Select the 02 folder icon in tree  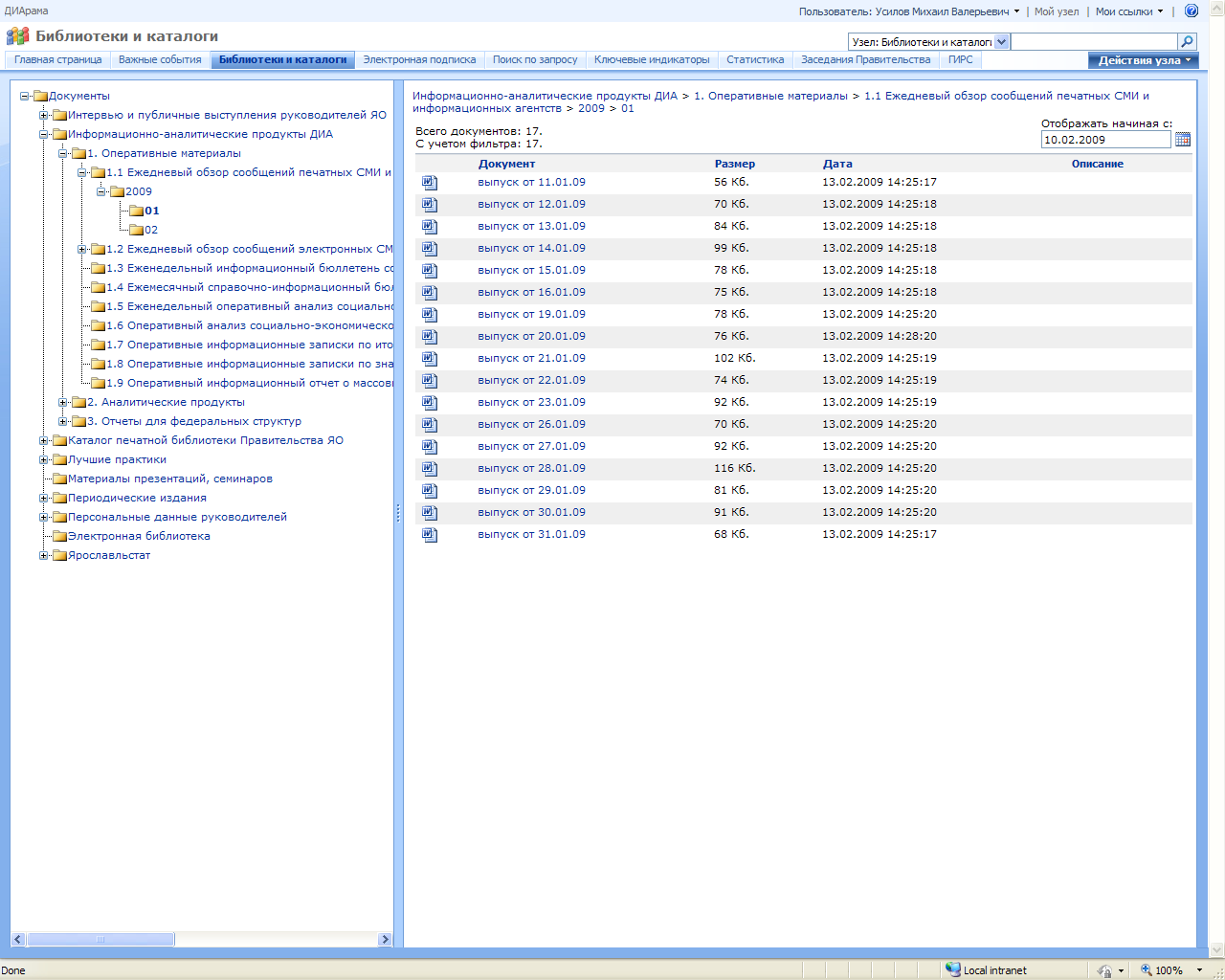pos(137,230)
